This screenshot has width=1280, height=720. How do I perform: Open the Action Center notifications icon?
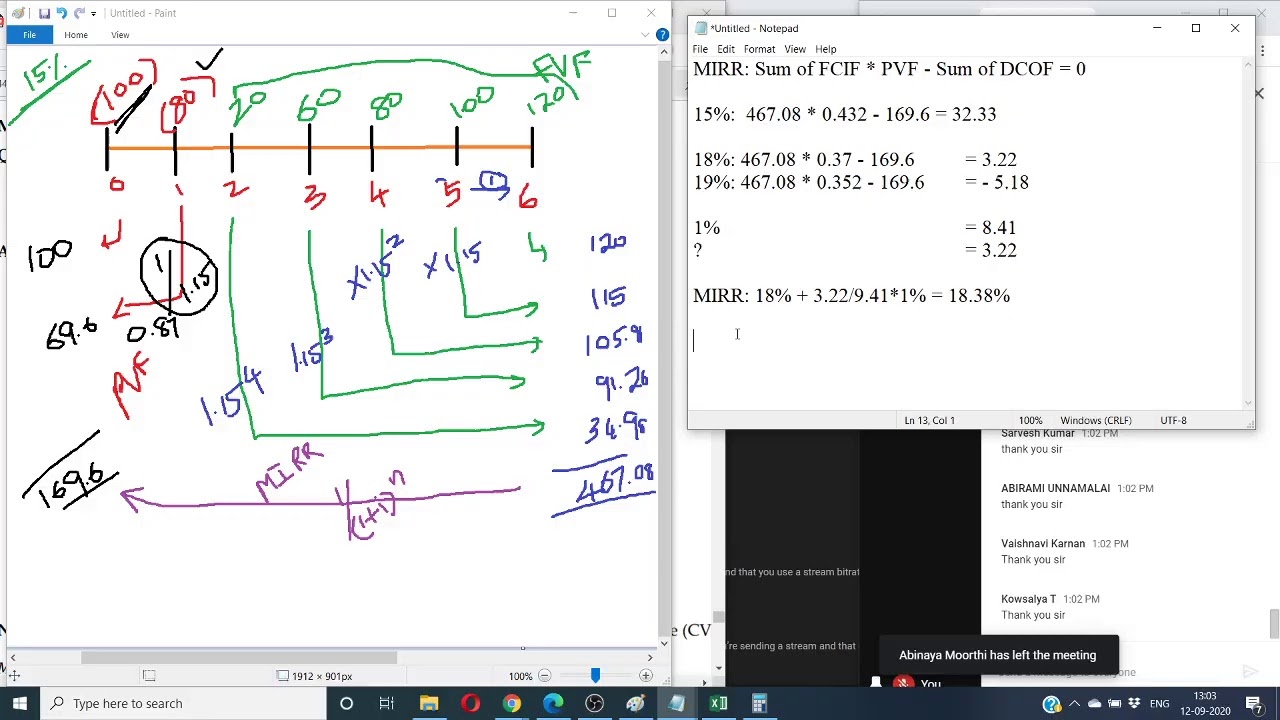[x=1254, y=704]
